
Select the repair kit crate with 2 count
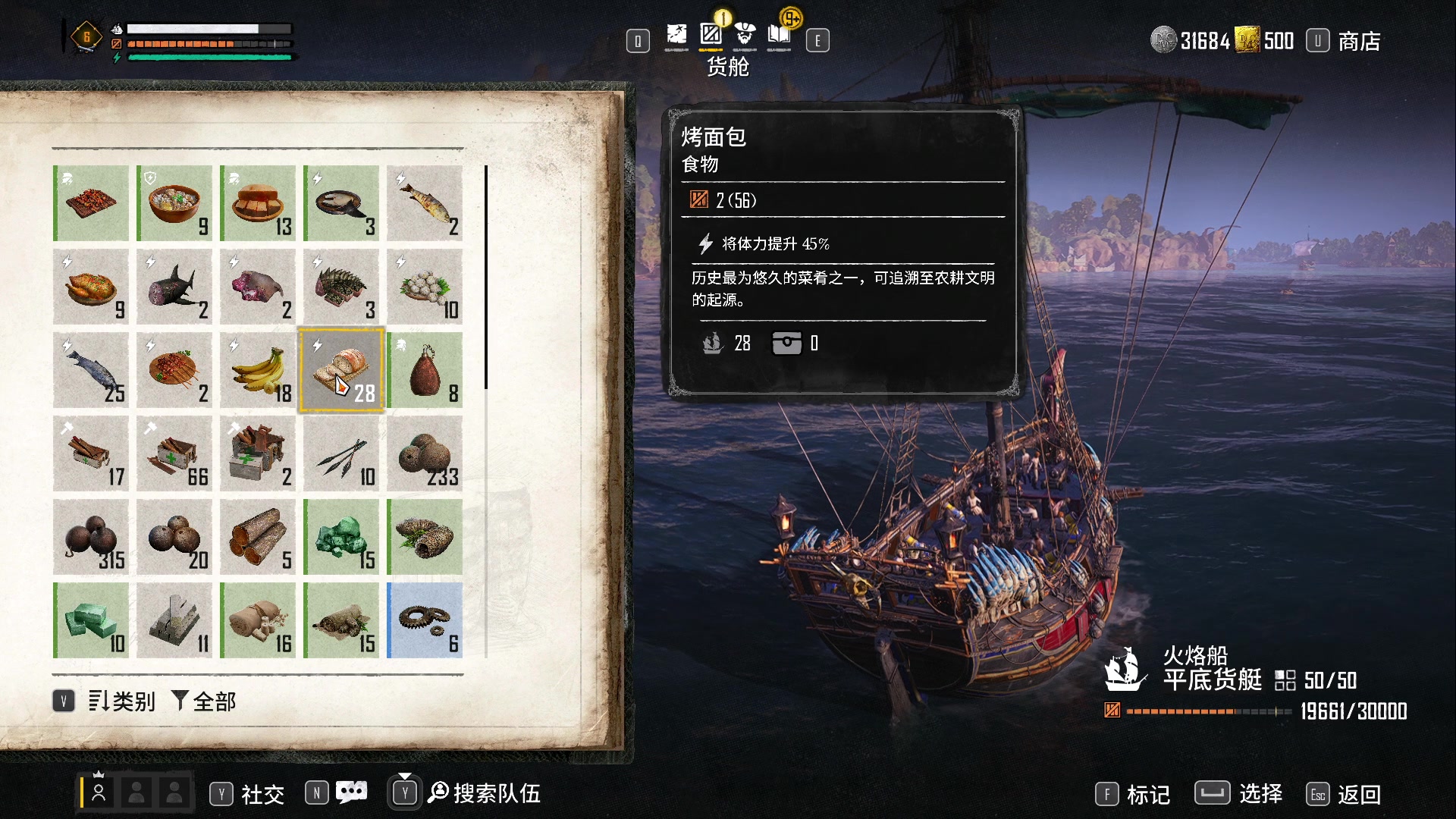coord(258,453)
